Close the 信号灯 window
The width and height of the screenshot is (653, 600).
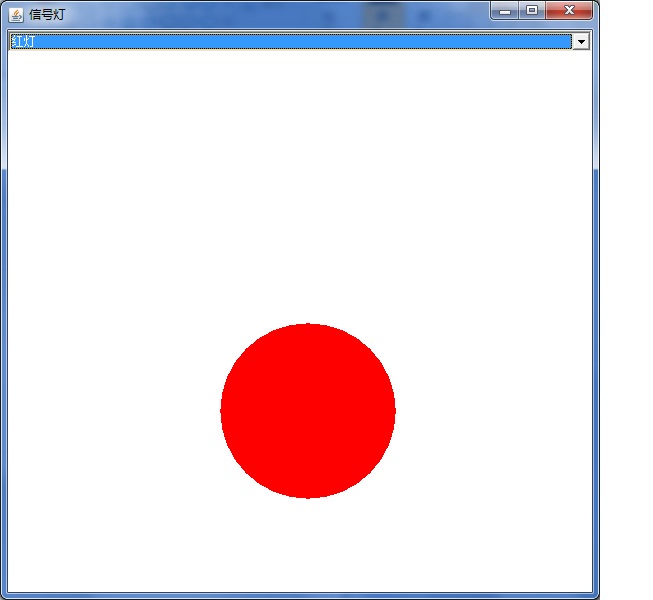tap(569, 11)
